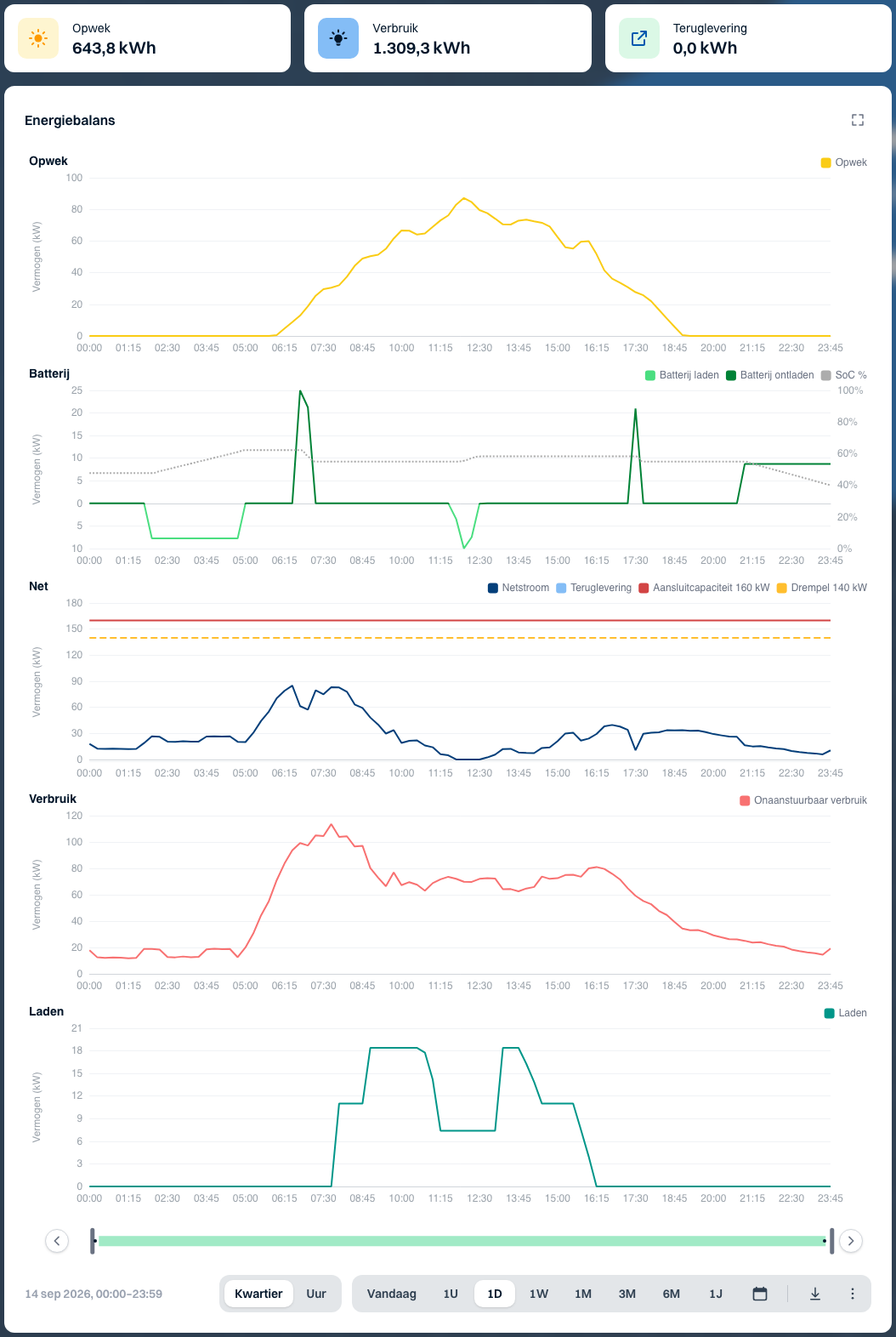Select the 1J time range
Screen dimensions: 896x1337
coord(716,1294)
